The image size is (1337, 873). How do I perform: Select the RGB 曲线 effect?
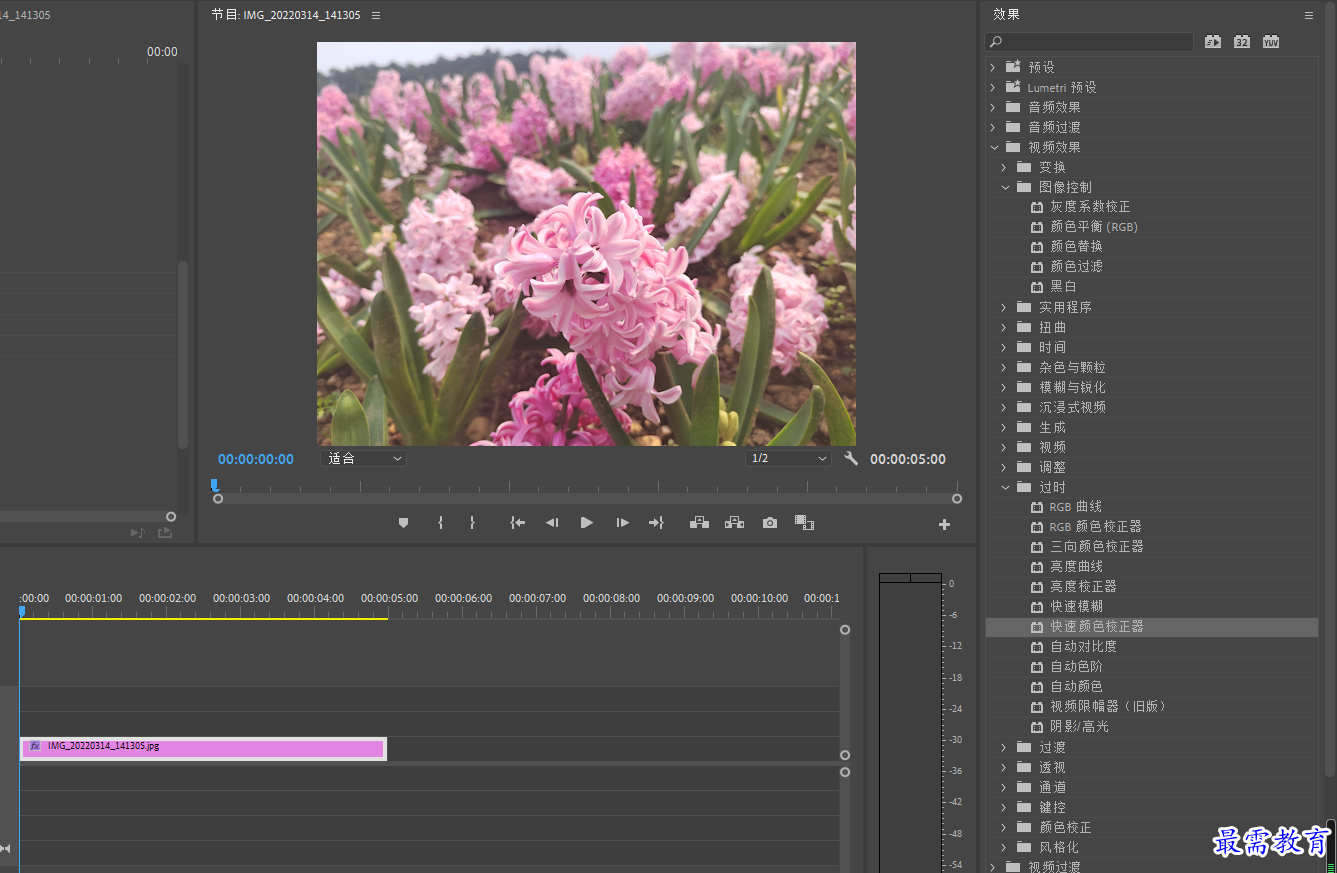(x=1075, y=507)
